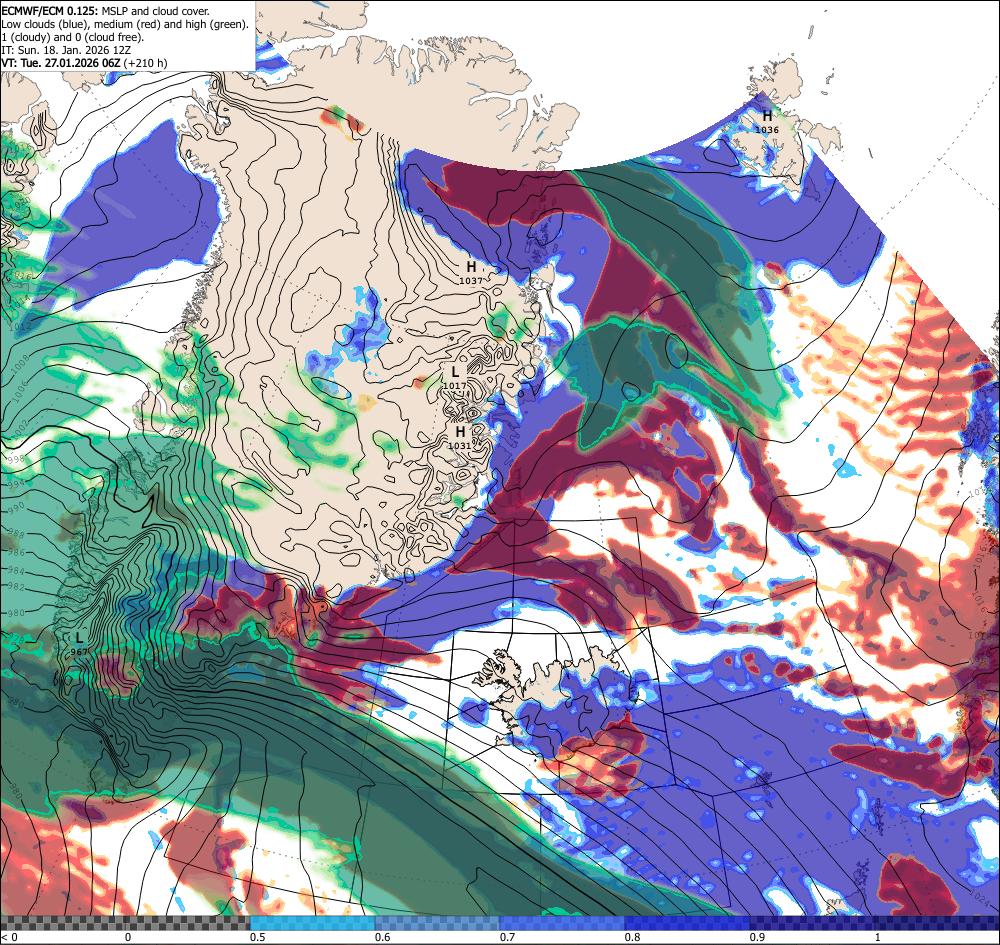This screenshot has height=945, width=1000.
Task: Click the '967' low pressure value
Action: (79, 651)
